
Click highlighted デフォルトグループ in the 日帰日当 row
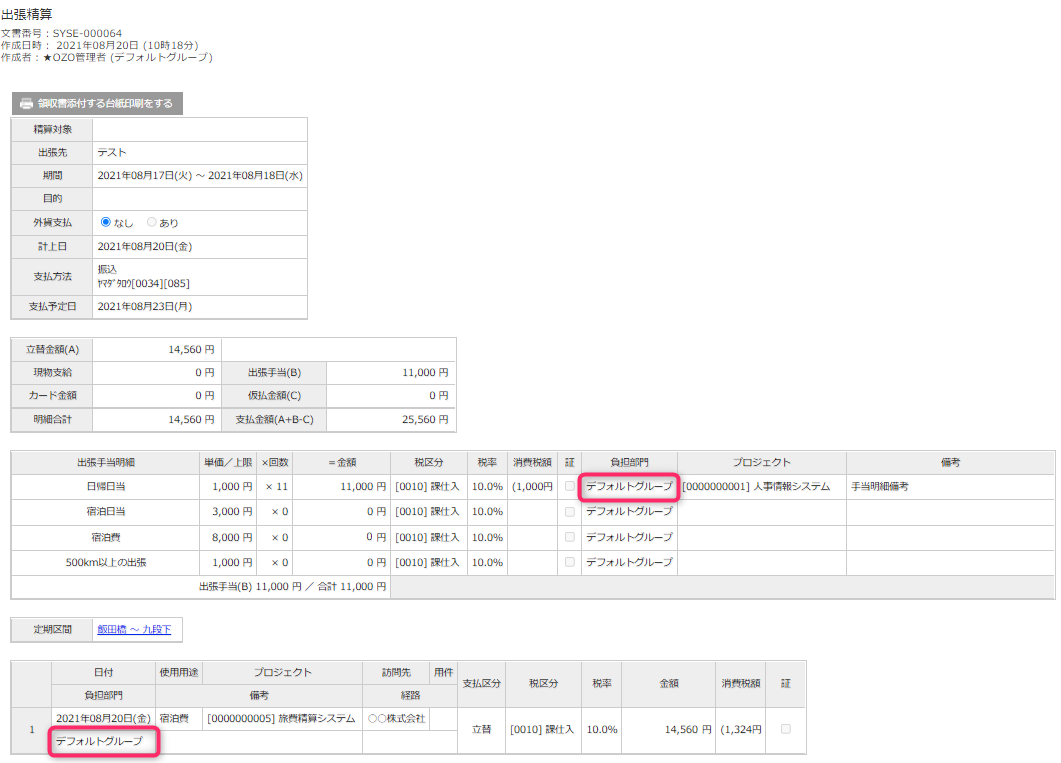629,487
